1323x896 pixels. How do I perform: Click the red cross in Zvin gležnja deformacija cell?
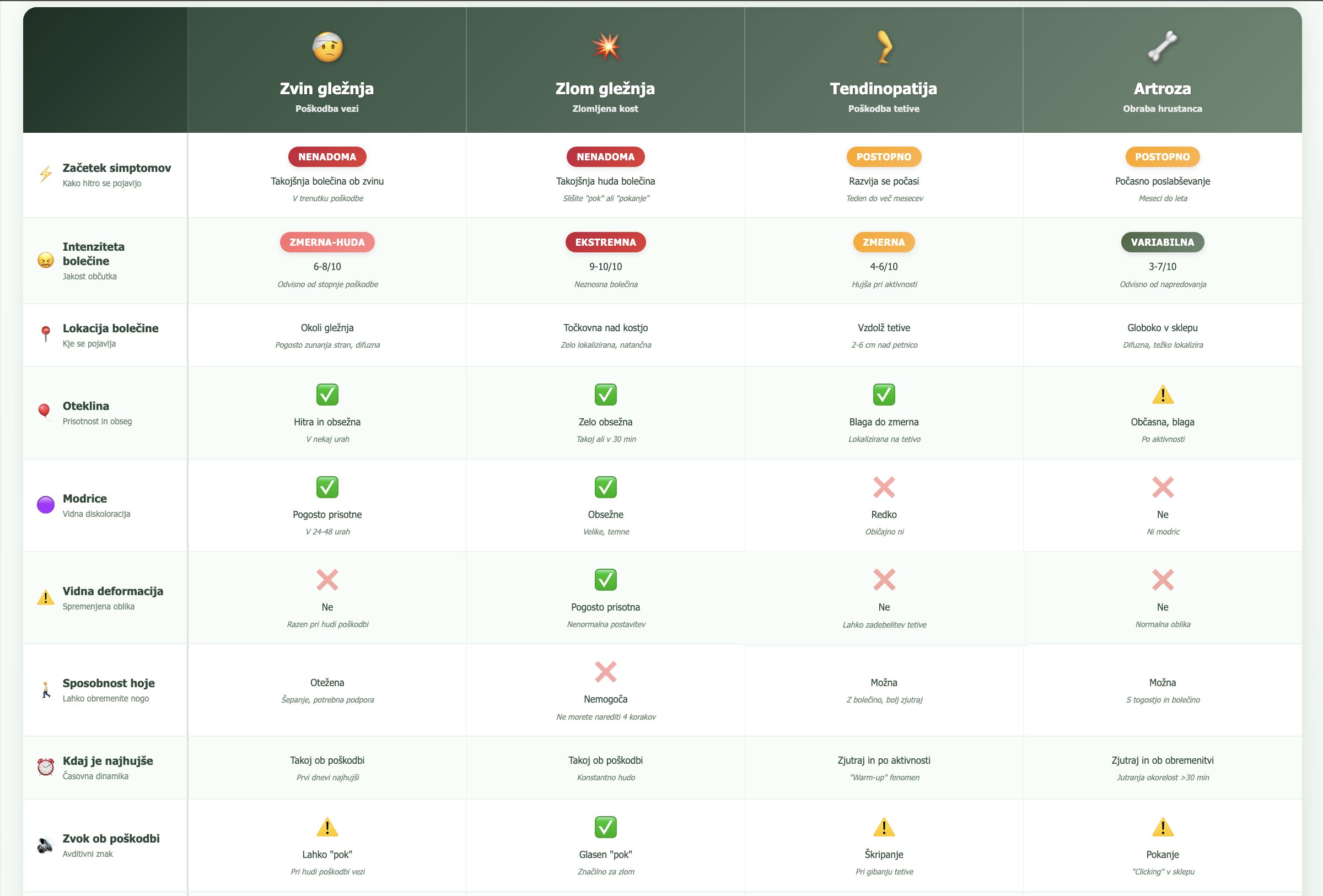[x=327, y=580]
